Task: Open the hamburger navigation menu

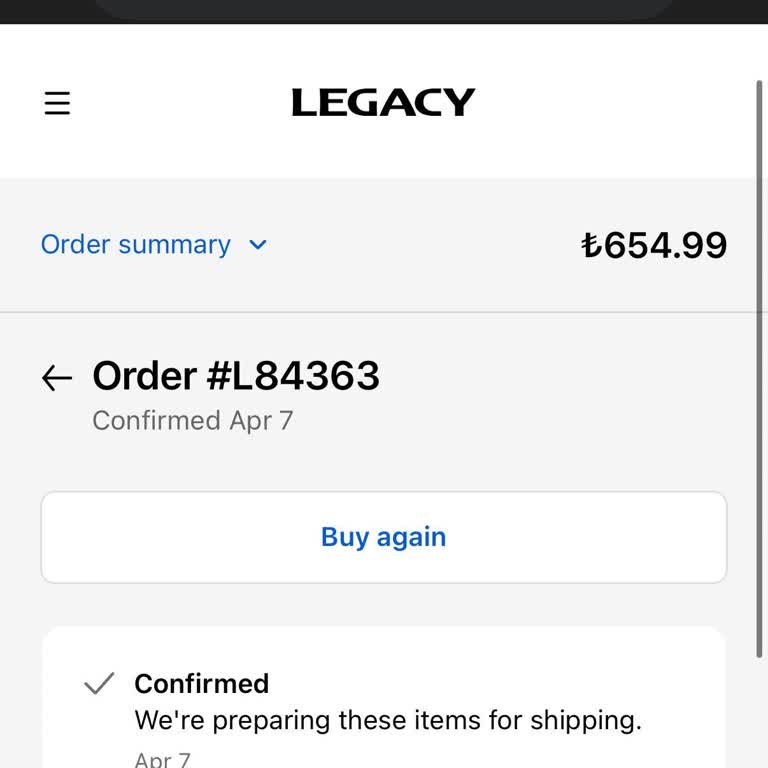Action: pos(58,103)
